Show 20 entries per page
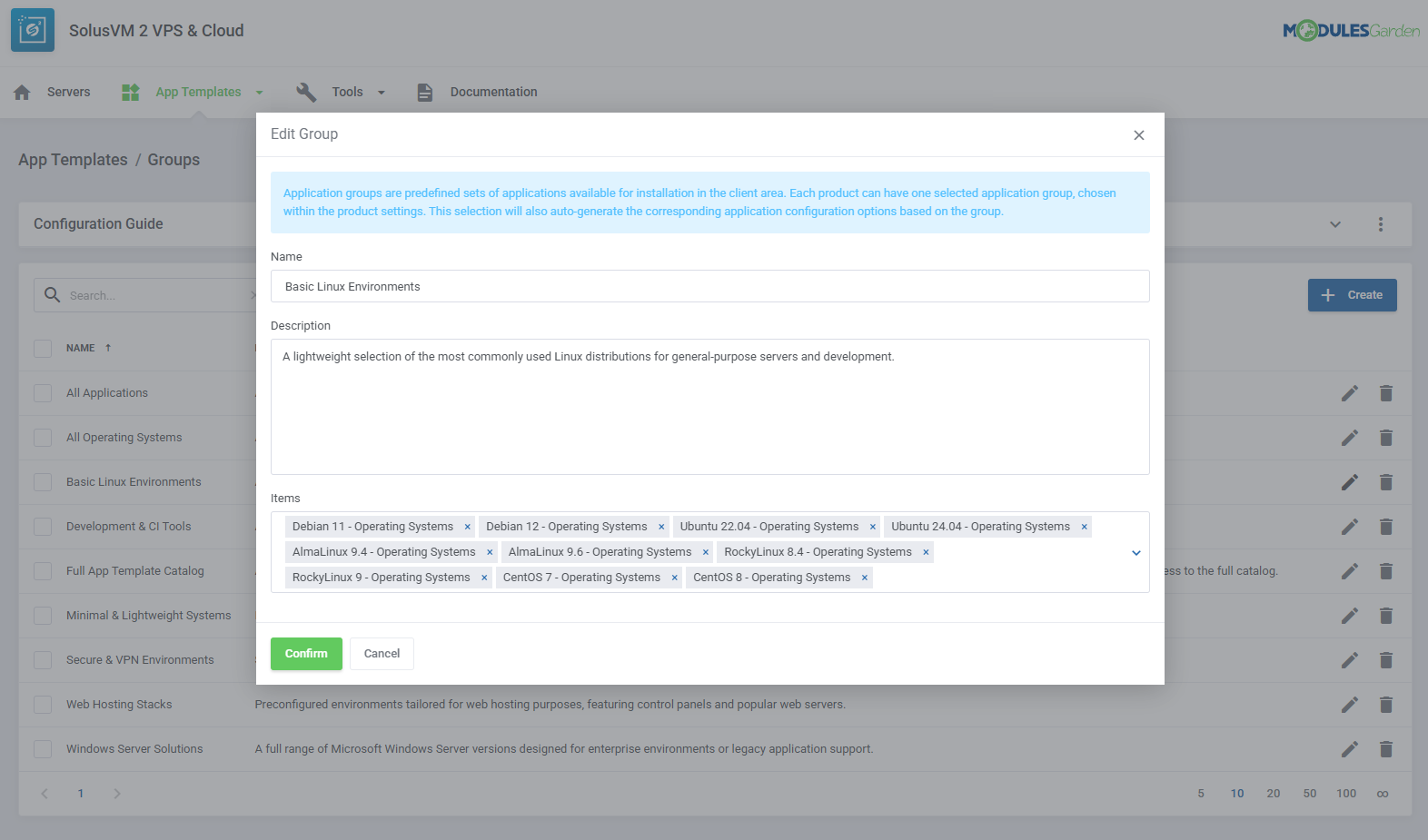Screen dimensions: 1428x840 pos(1274,794)
